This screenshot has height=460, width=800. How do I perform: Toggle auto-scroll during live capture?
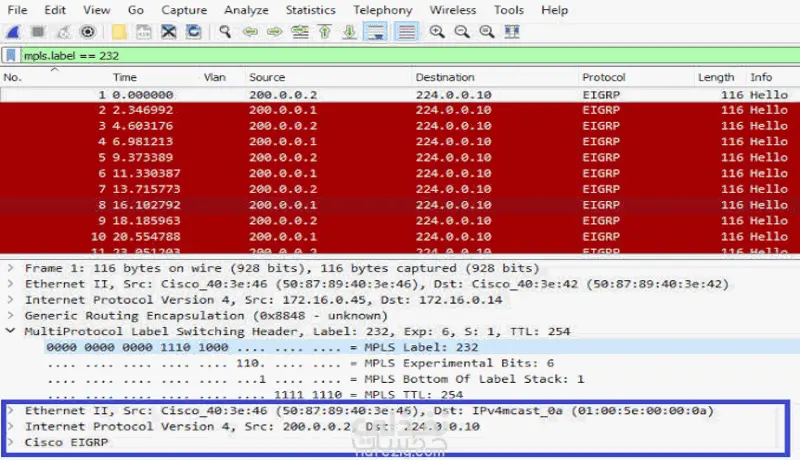[376, 32]
